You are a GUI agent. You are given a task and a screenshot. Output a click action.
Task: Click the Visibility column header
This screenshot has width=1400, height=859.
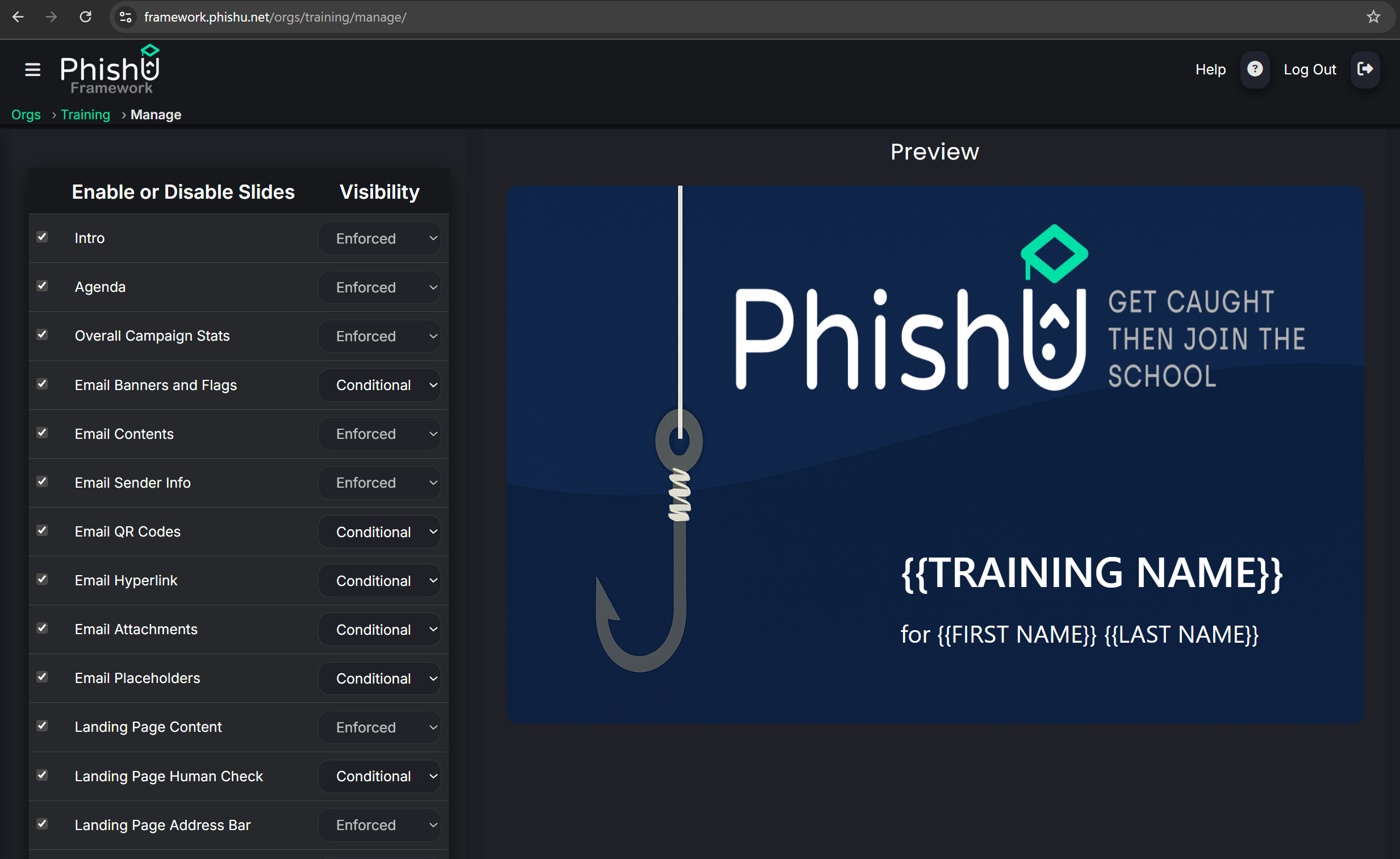(379, 192)
